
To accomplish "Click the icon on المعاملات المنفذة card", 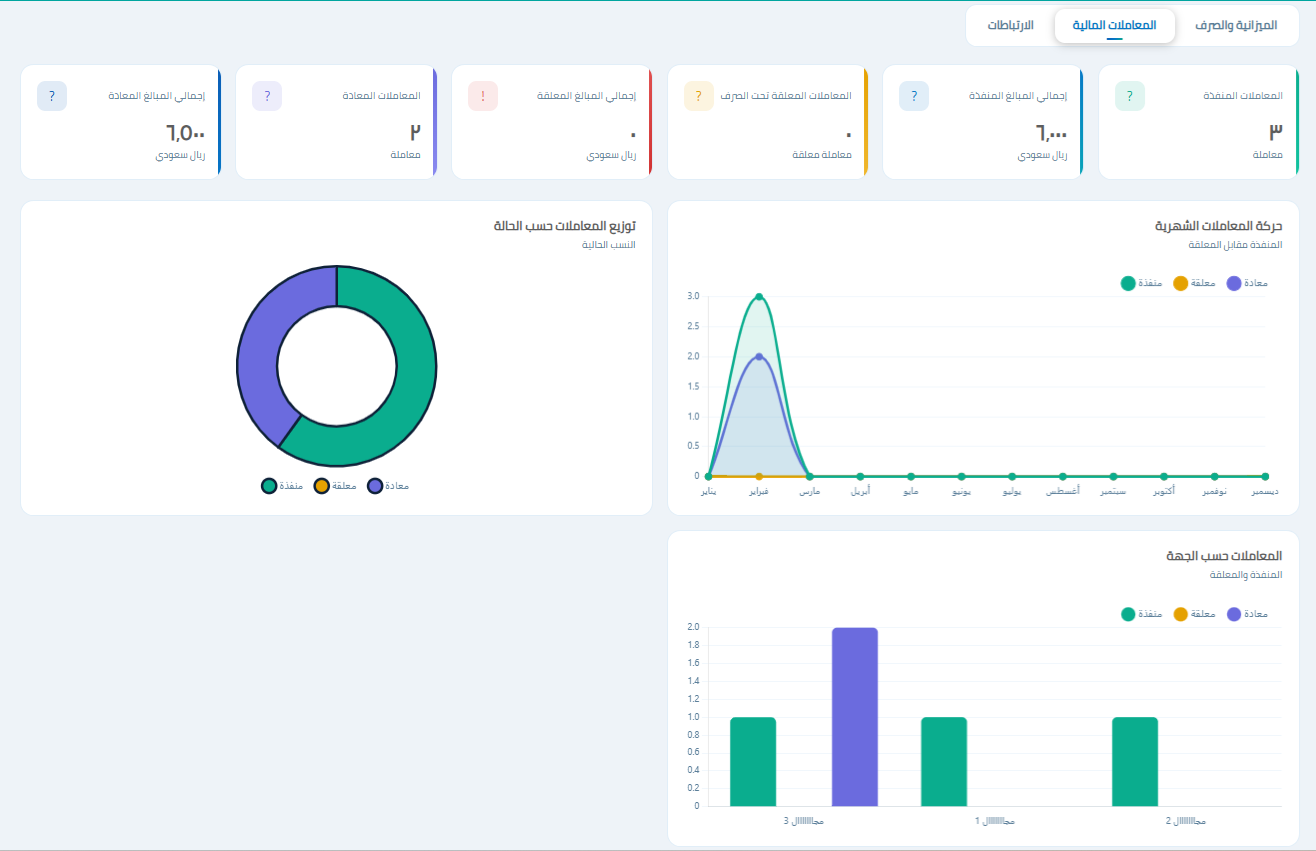I will click(1130, 96).
